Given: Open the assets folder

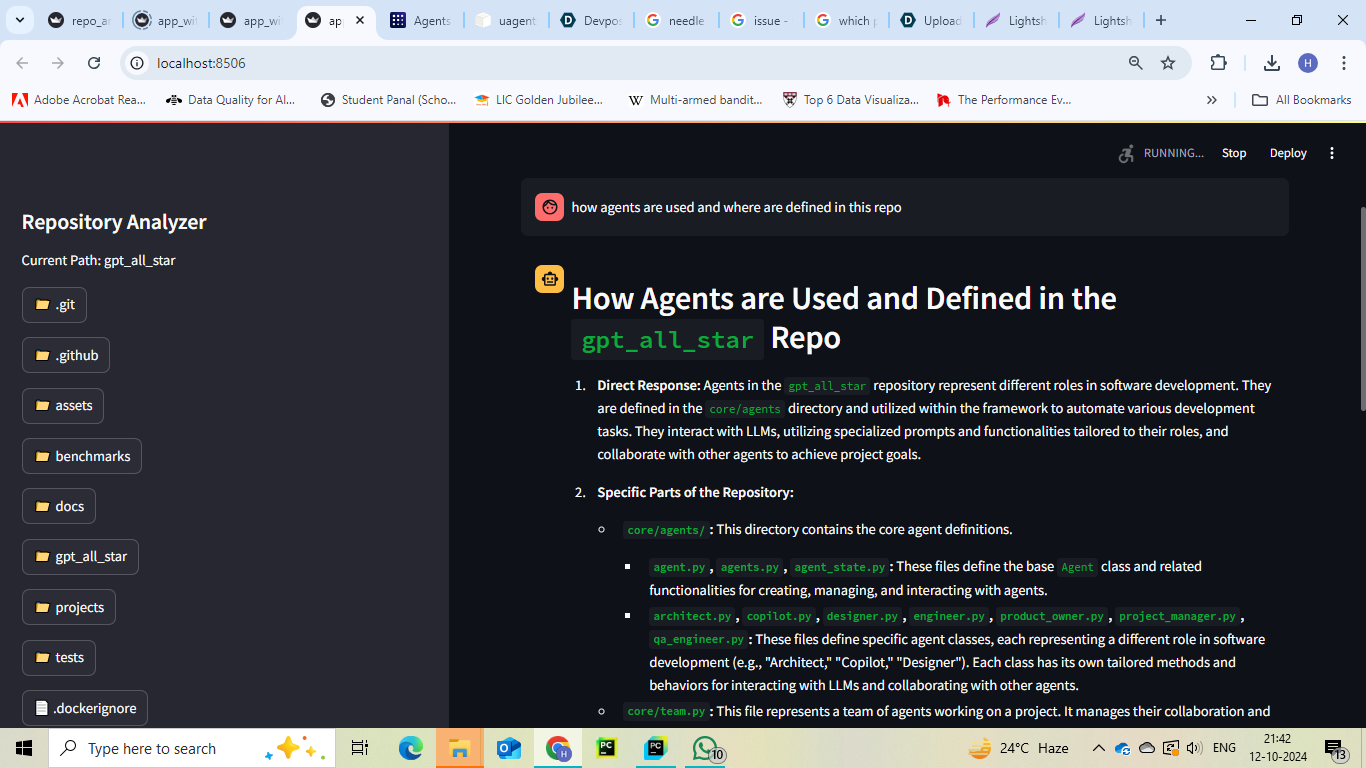Looking at the screenshot, I should [x=63, y=405].
